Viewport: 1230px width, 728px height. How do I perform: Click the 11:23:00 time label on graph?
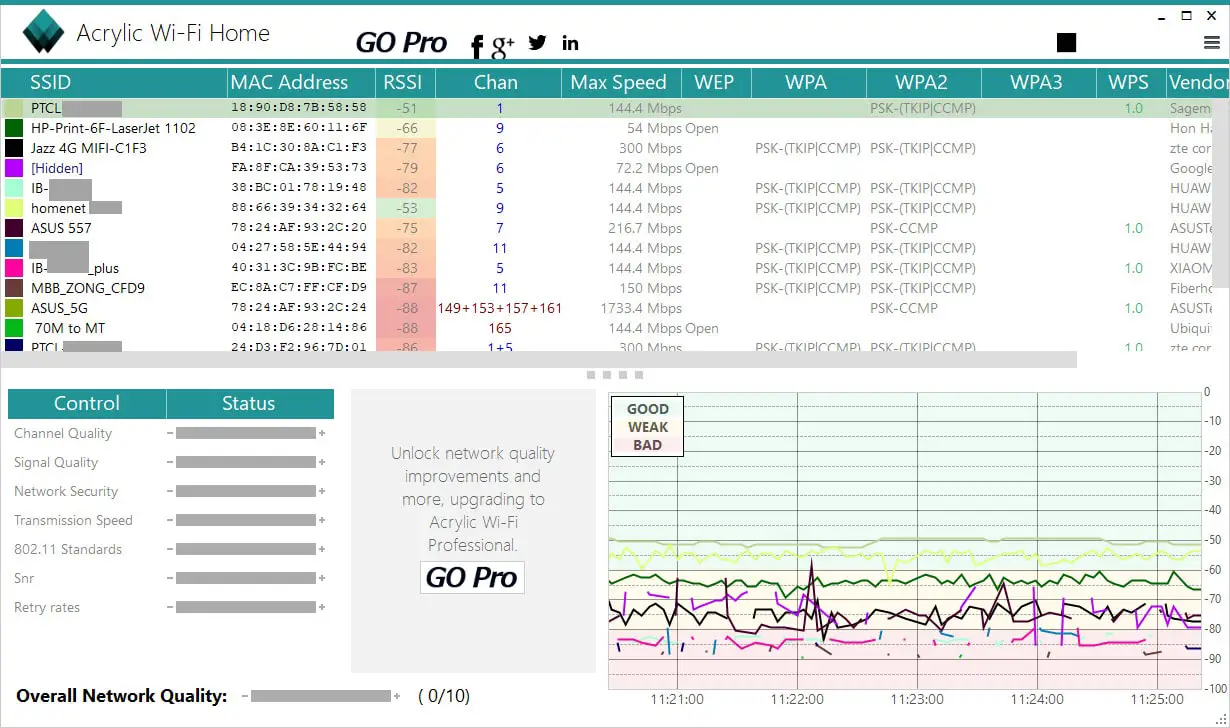917,699
